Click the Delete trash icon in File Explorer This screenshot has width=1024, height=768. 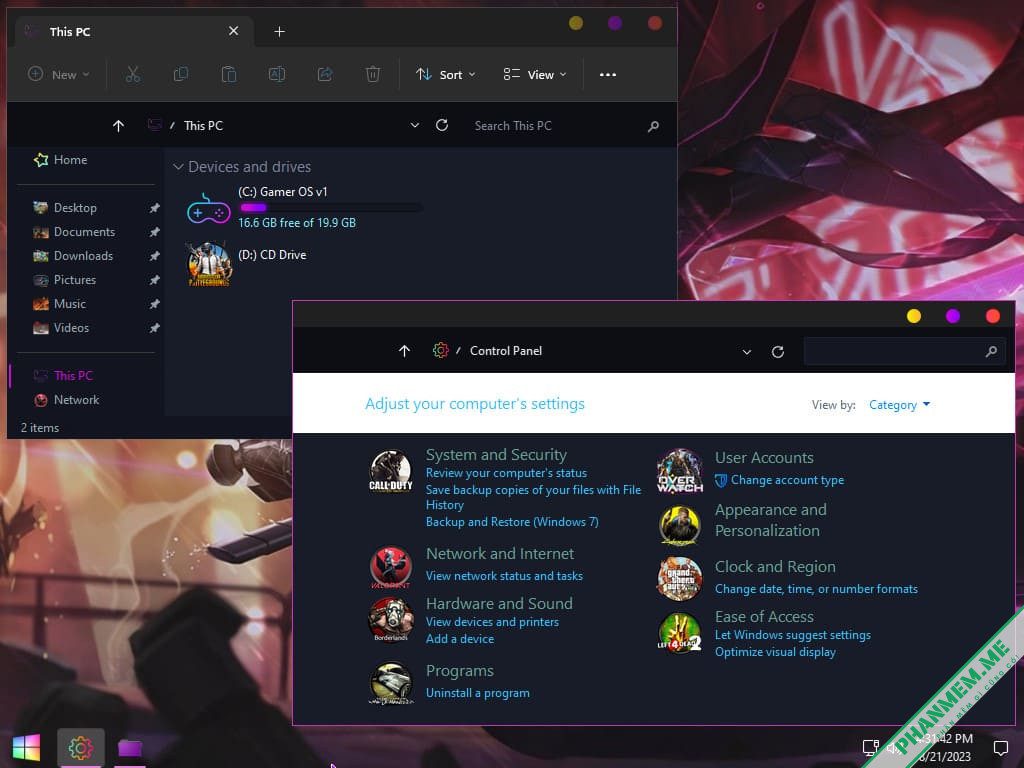(373, 74)
